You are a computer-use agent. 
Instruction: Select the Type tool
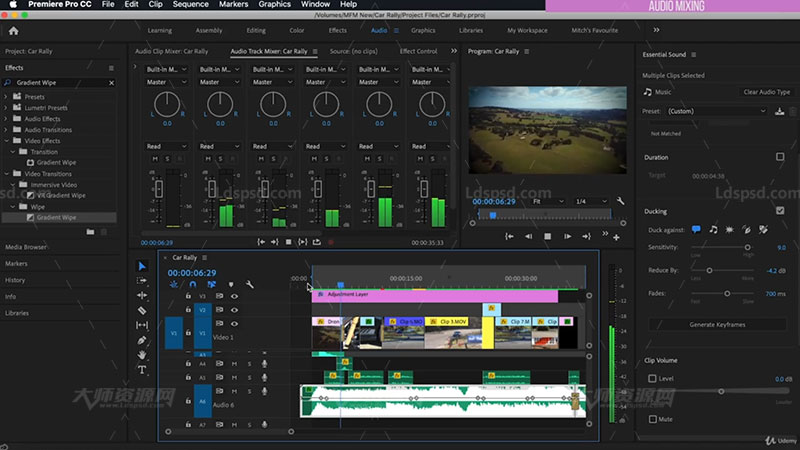click(142, 369)
